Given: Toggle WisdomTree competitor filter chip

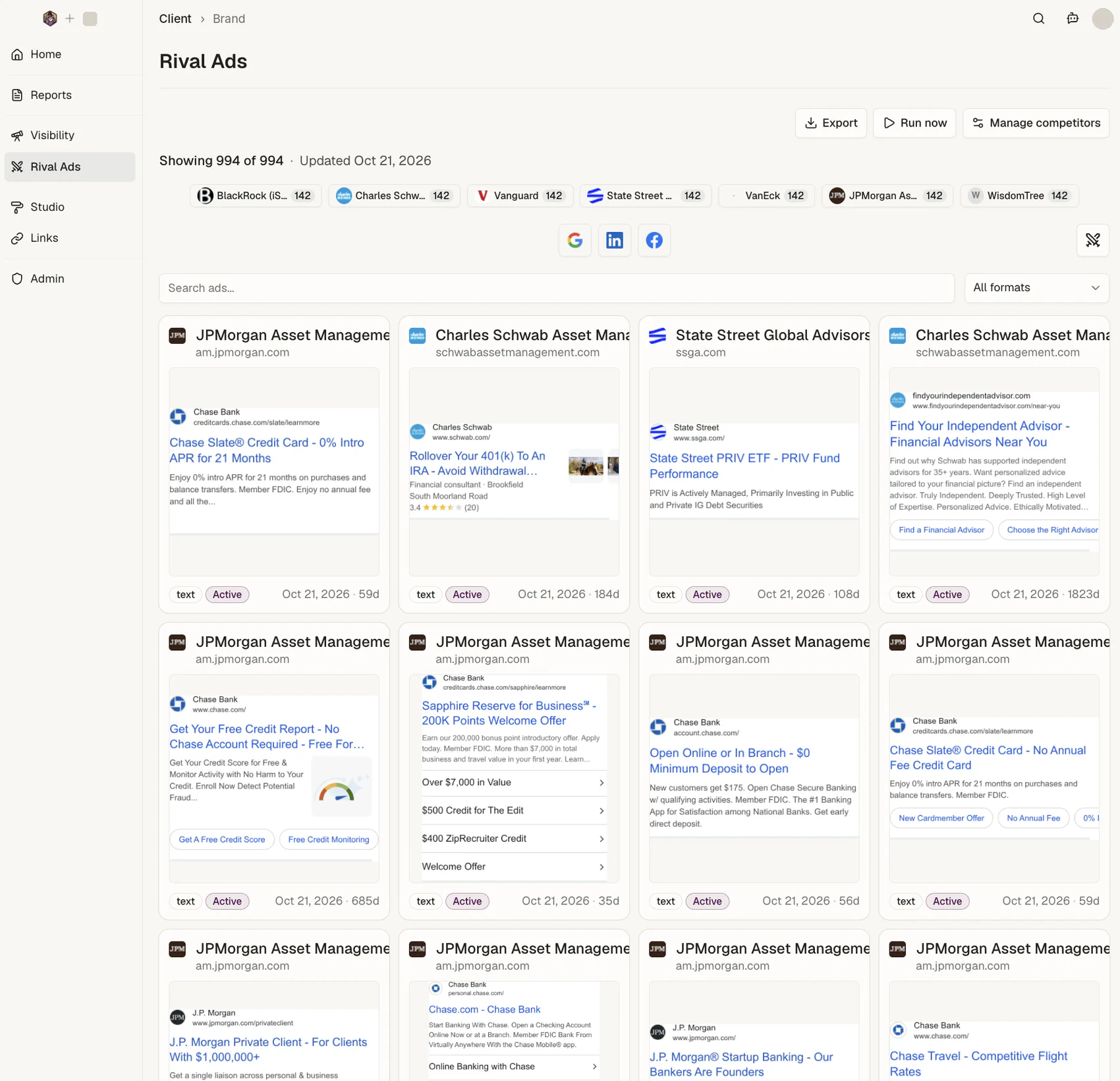Looking at the screenshot, I should coord(1019,196).
